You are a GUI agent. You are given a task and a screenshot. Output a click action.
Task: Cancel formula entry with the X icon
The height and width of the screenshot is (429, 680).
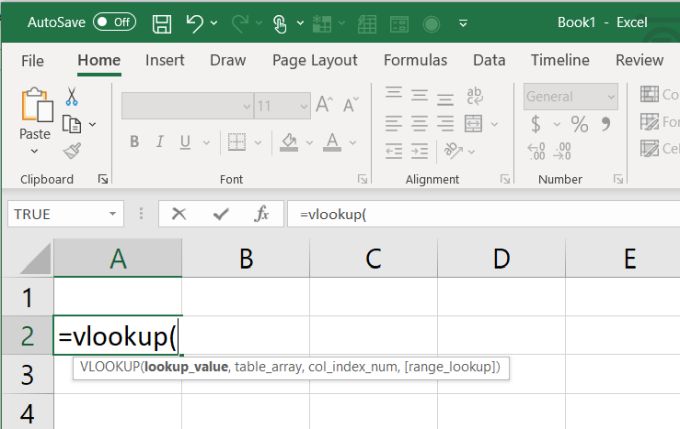[x=179, y=214]
